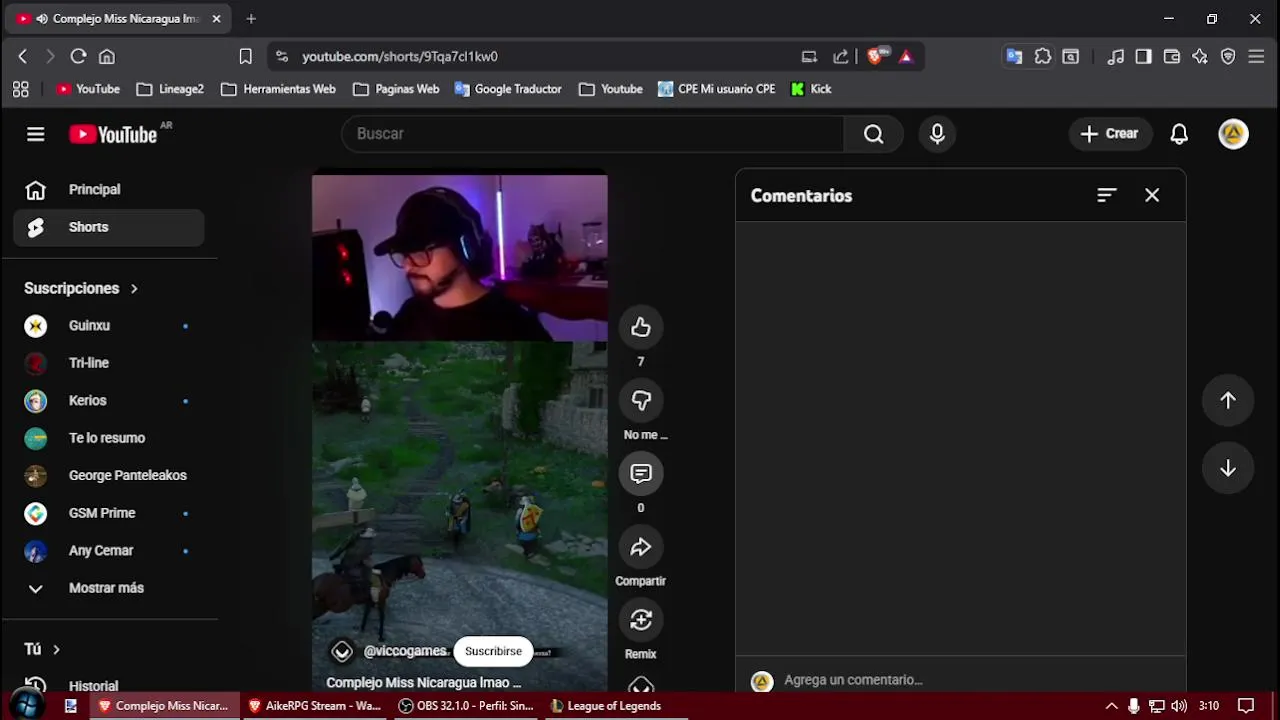The height and width of the screenshot is (720, 1280).
Task: Go to next Short with down arrow
Action: point(1228,469)
